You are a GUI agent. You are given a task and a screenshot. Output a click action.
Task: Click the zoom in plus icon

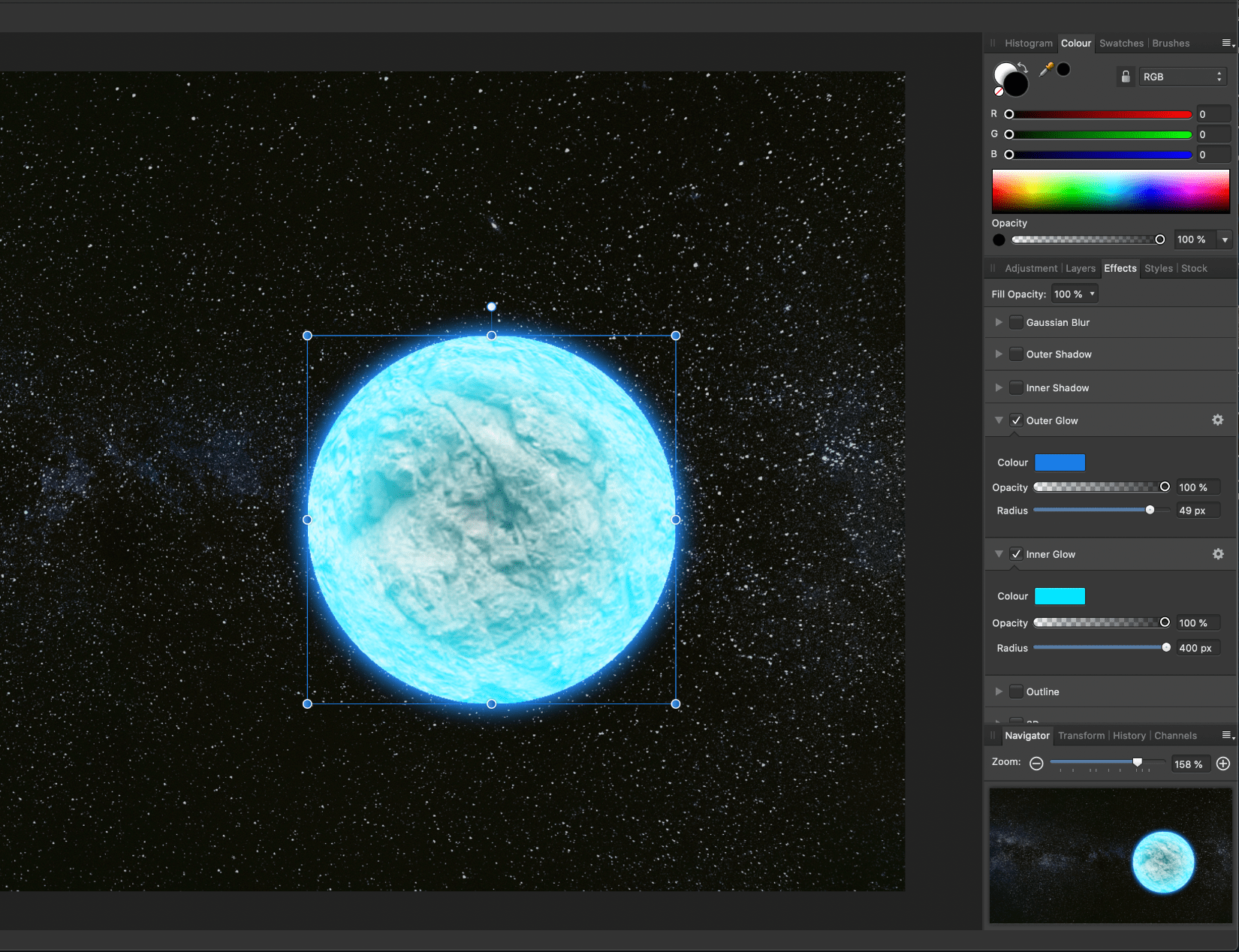(1222, 764)
